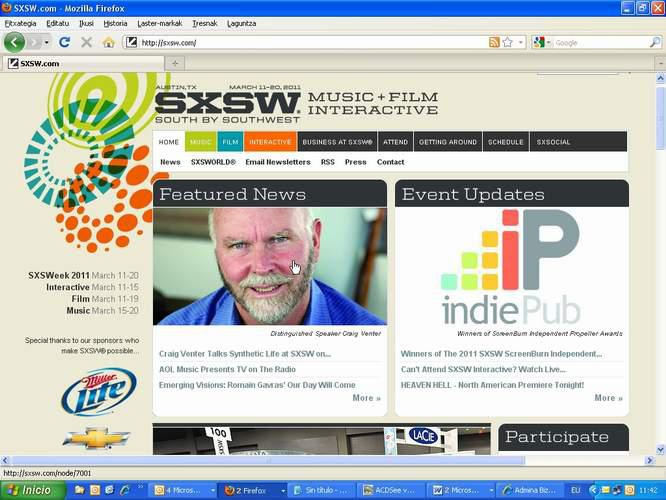Open the green MUSIC tab
This screenshot has height=500, width=666.
(x=200, y=142)
